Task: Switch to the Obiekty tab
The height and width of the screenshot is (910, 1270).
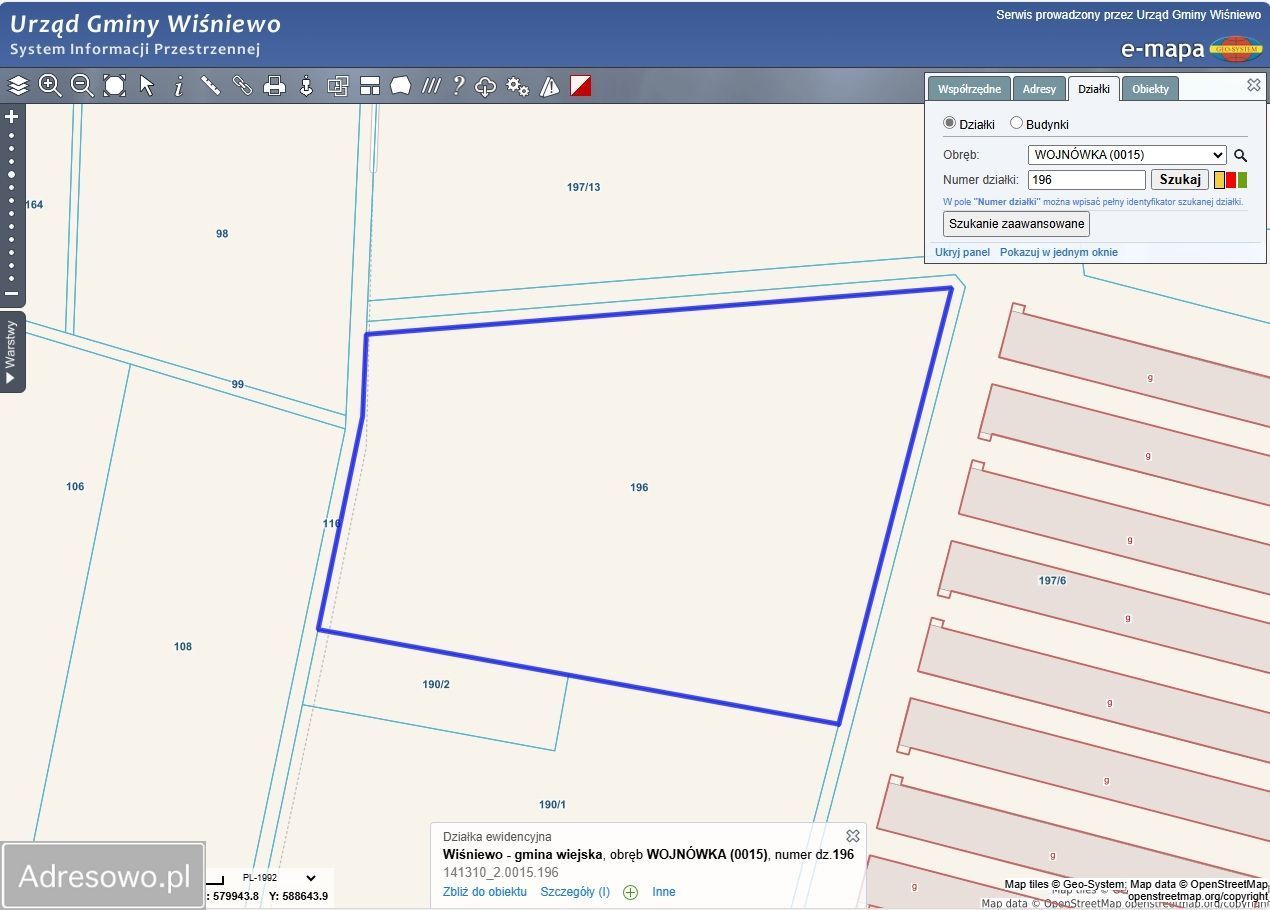Action: point(1150,89)
